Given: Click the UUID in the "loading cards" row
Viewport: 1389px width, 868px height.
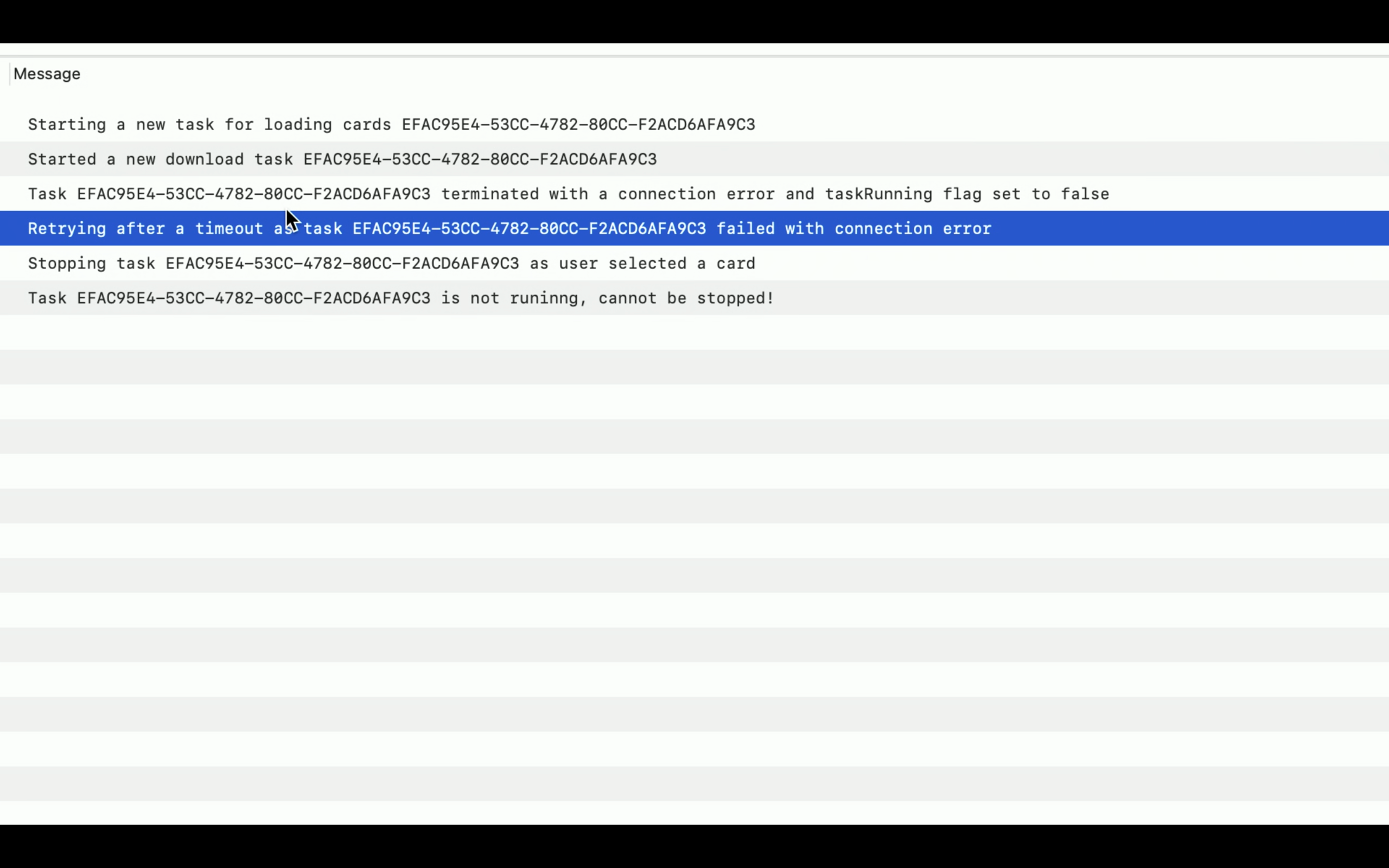Looking at the screenshot, I should coord(578,124).
